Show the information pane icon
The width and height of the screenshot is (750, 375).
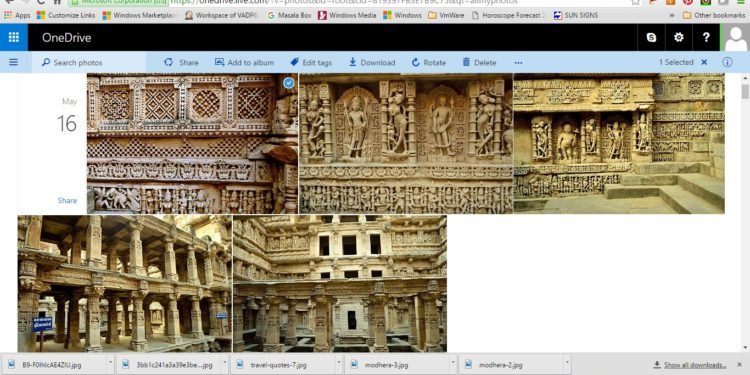point(728,62)
